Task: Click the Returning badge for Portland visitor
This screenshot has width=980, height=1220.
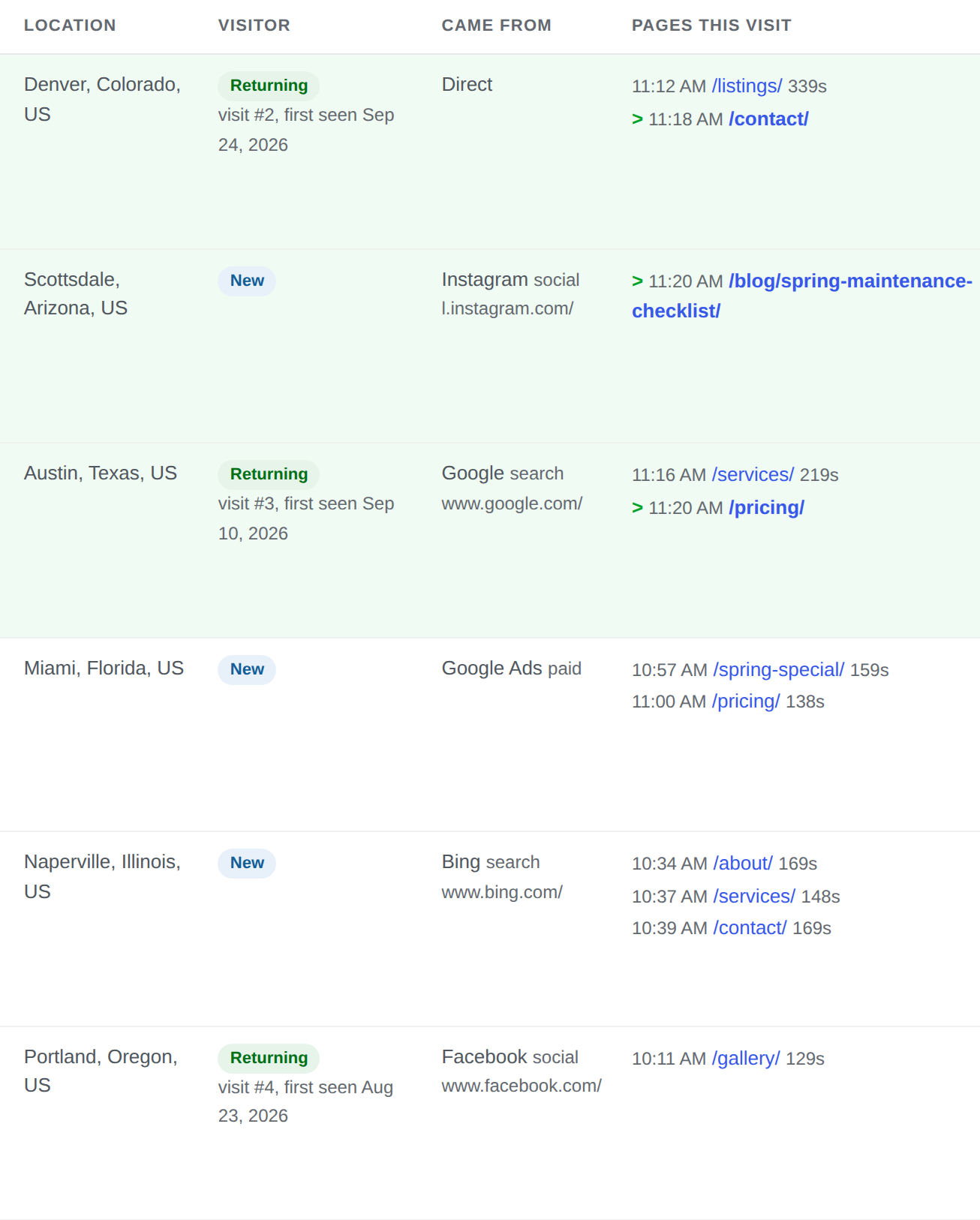Action: pyautogui.click(x=269, y=1058)
